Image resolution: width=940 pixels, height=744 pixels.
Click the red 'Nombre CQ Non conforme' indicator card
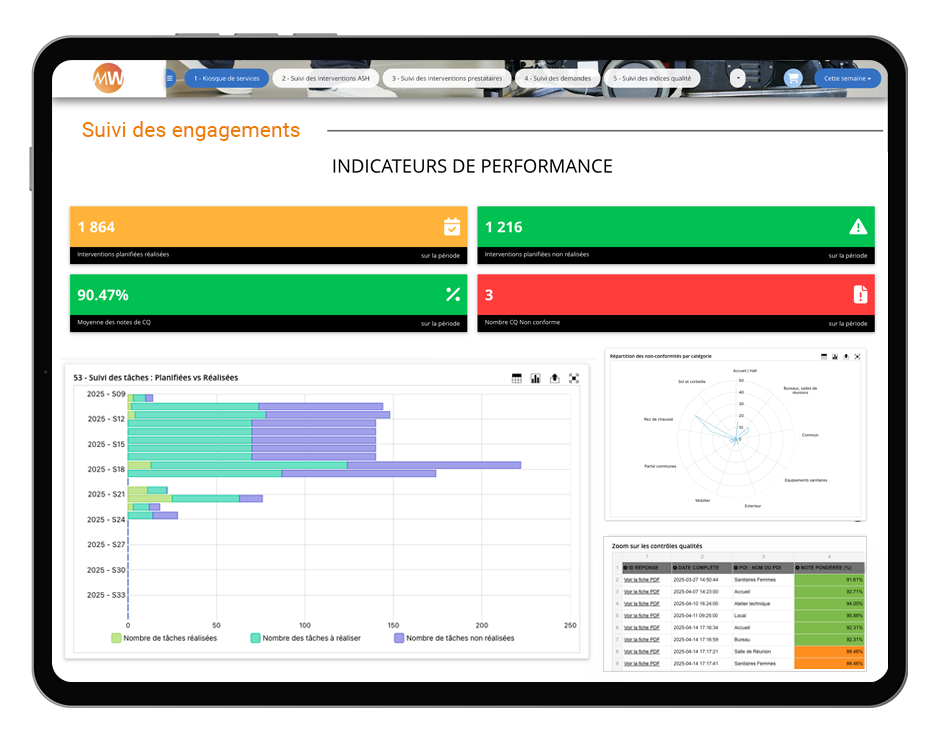tap(675, 302)
